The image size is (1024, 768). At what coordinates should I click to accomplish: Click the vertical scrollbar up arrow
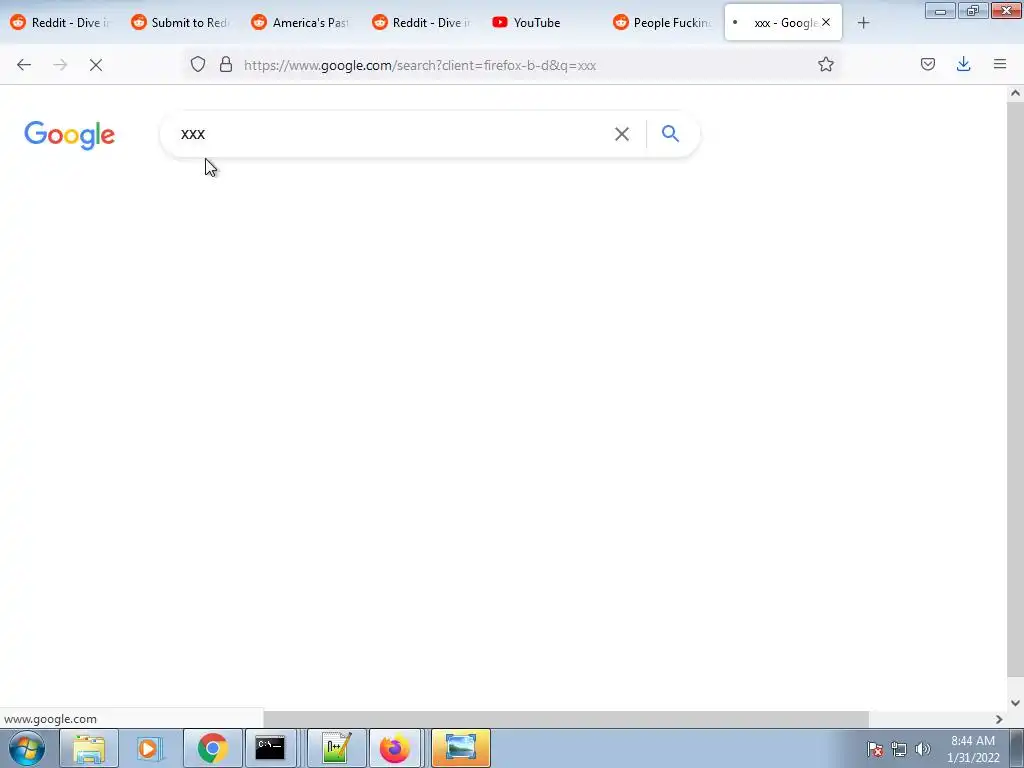(1015, 93)
